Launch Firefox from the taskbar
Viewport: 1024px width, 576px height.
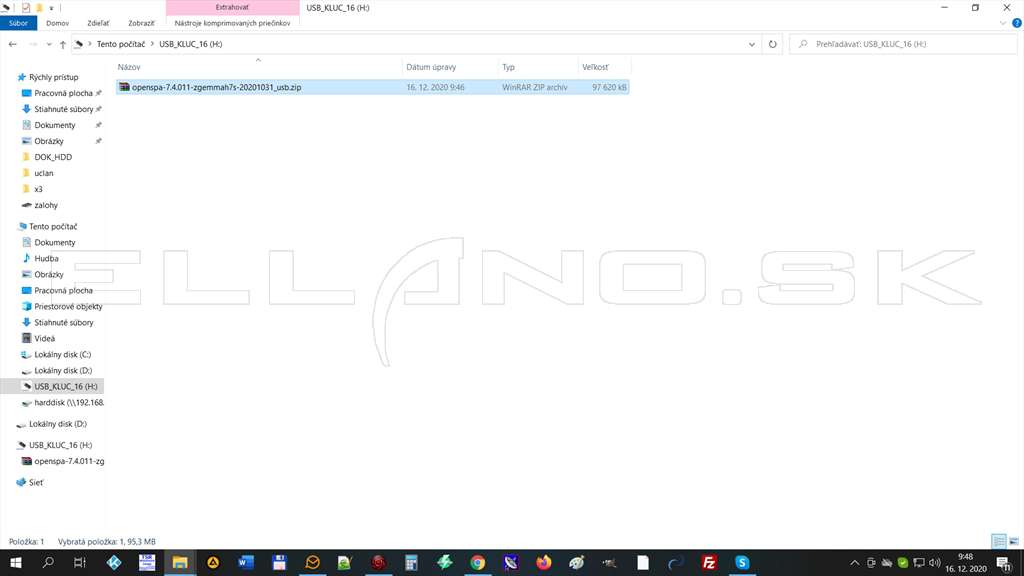543,562
